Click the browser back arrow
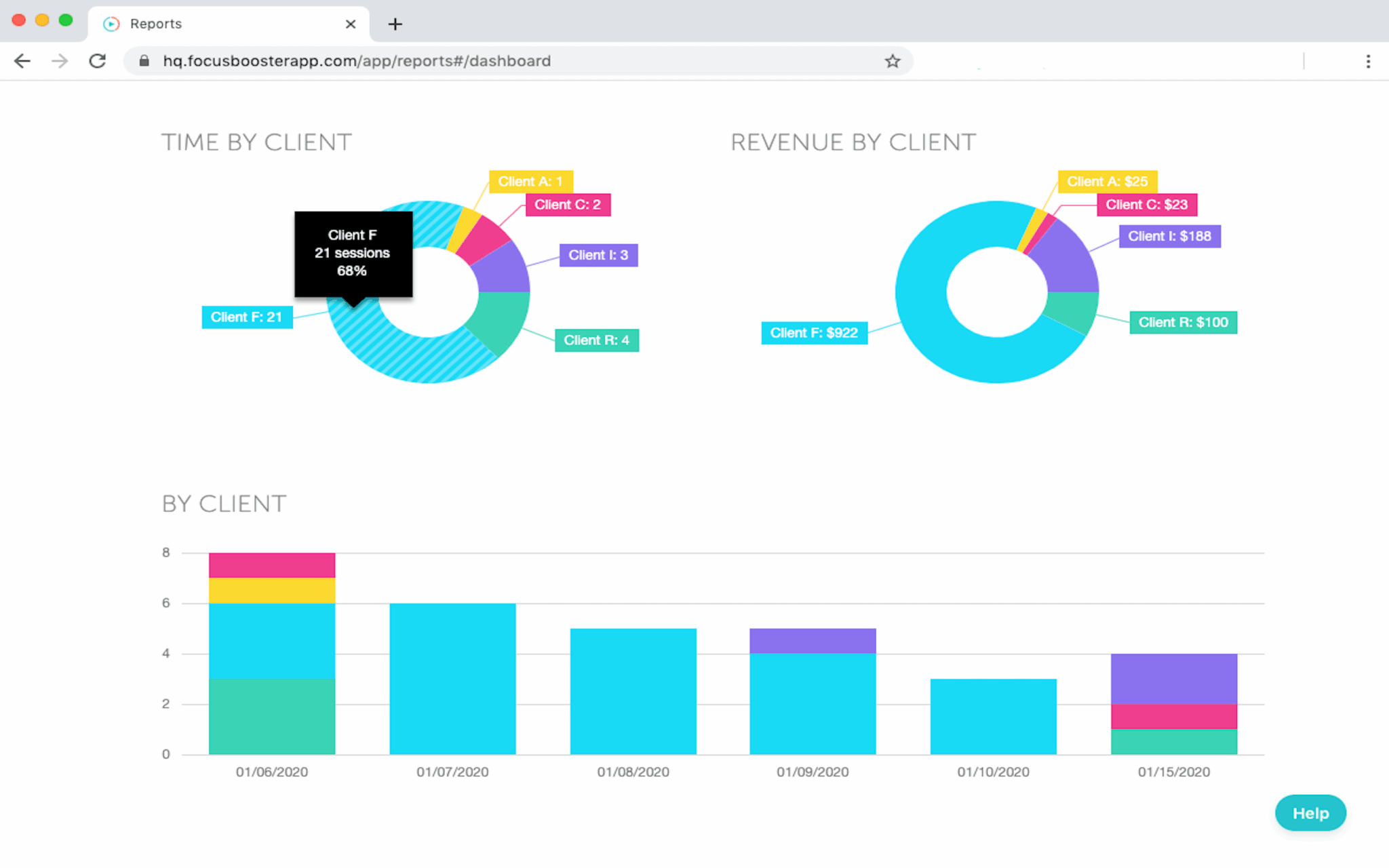This screenshot has height=868, width=1389. (x=22, y=61)
